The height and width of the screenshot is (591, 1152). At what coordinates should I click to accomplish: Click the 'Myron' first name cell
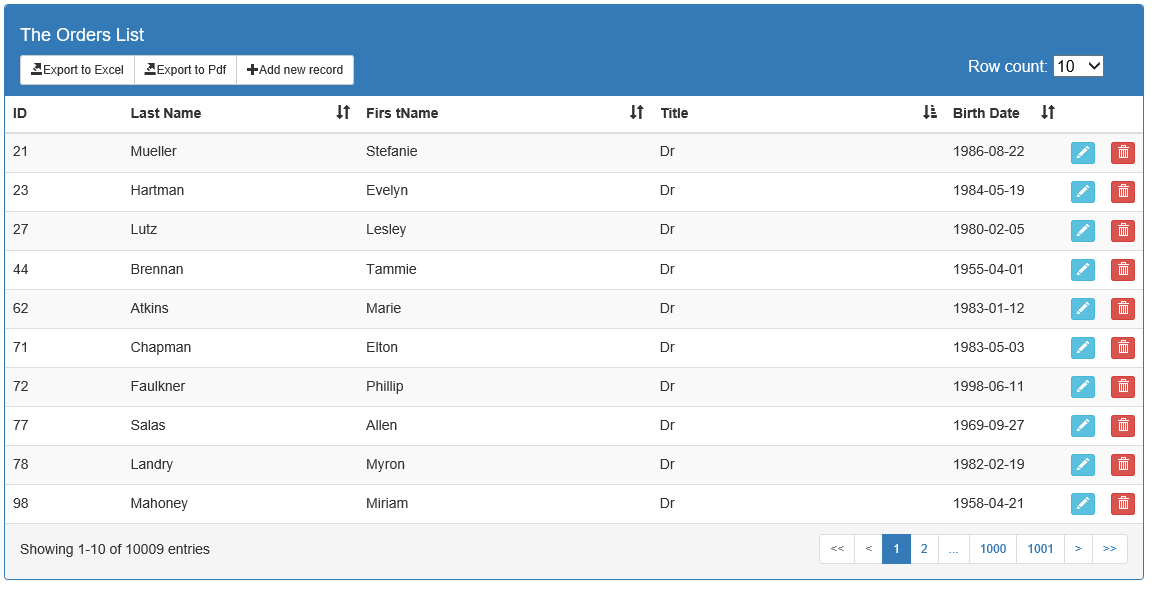(385, 465)
